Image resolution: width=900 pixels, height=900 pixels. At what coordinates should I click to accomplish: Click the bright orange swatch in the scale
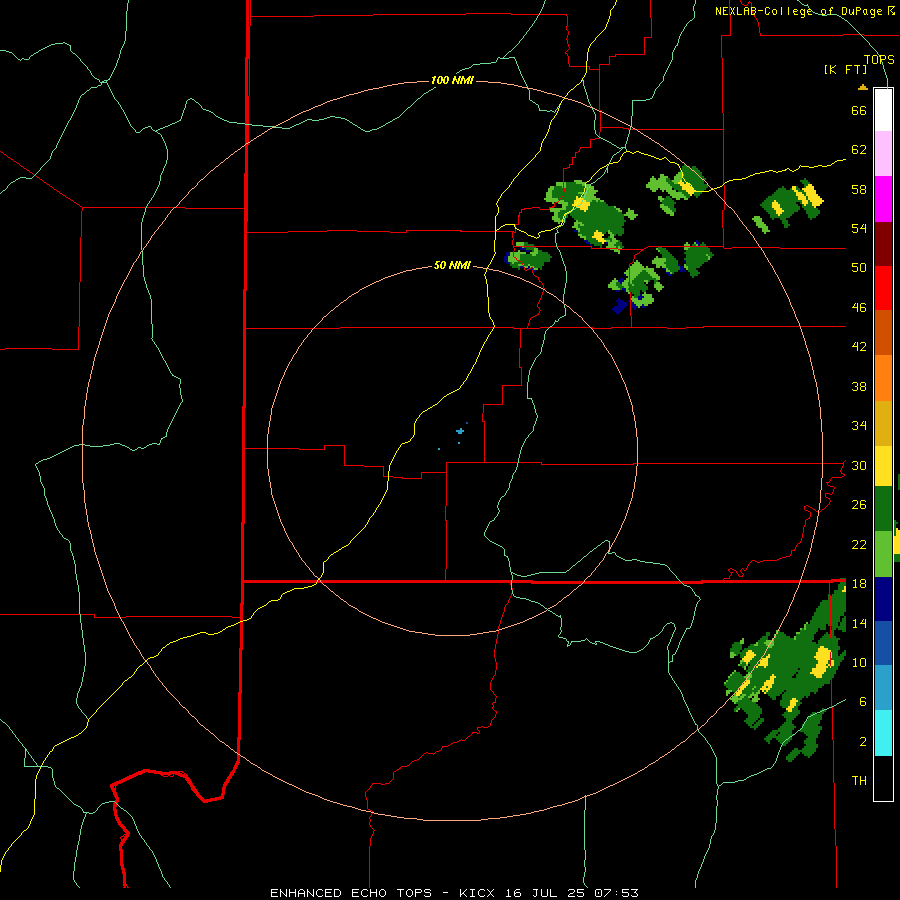point(883,378)
